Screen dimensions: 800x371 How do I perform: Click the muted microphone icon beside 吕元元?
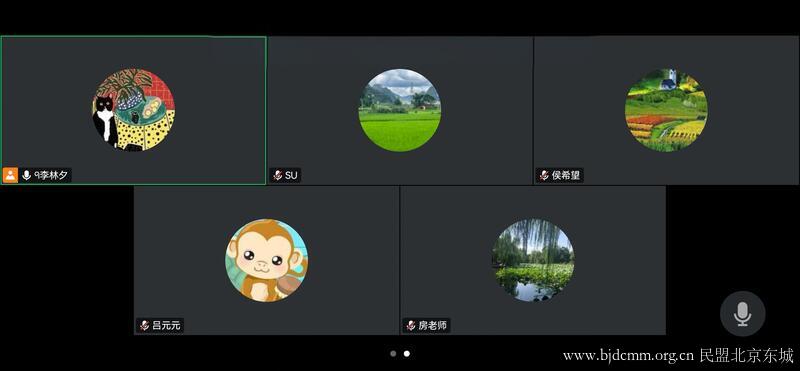coord(145,325)
